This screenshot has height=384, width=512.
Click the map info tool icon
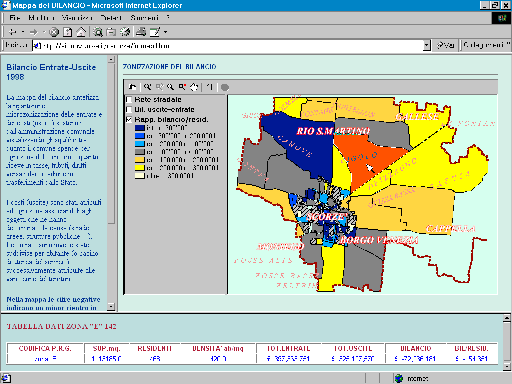pyautogui.click(x=209, y=87)
